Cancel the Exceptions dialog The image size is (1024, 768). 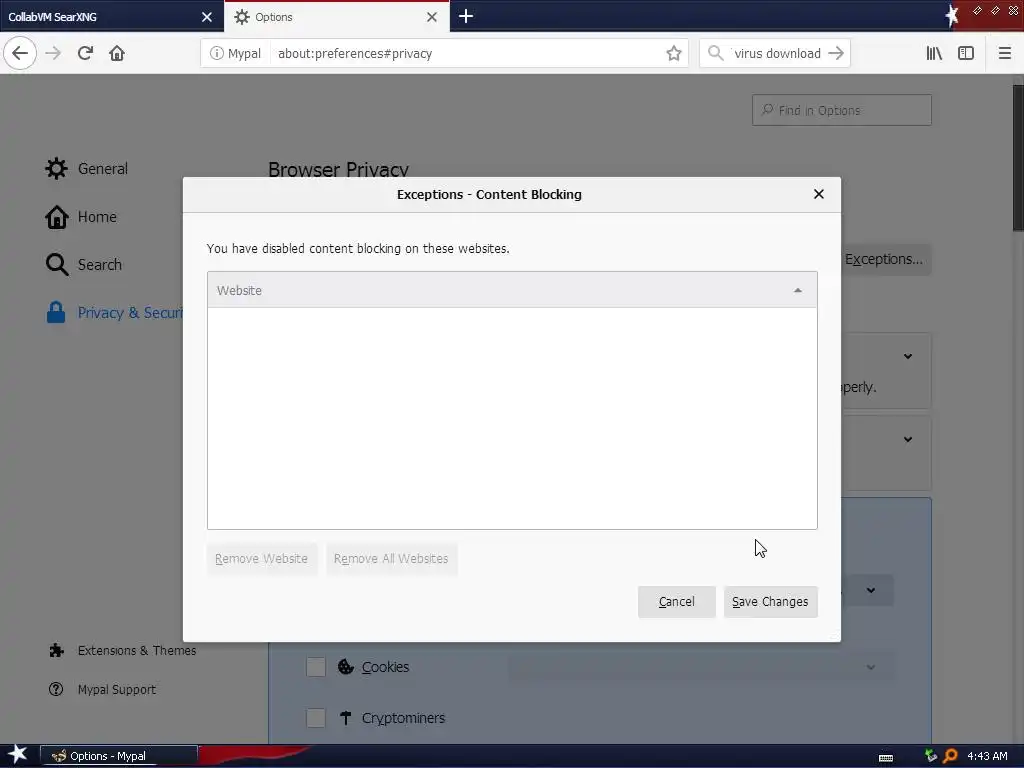[677, 601]
